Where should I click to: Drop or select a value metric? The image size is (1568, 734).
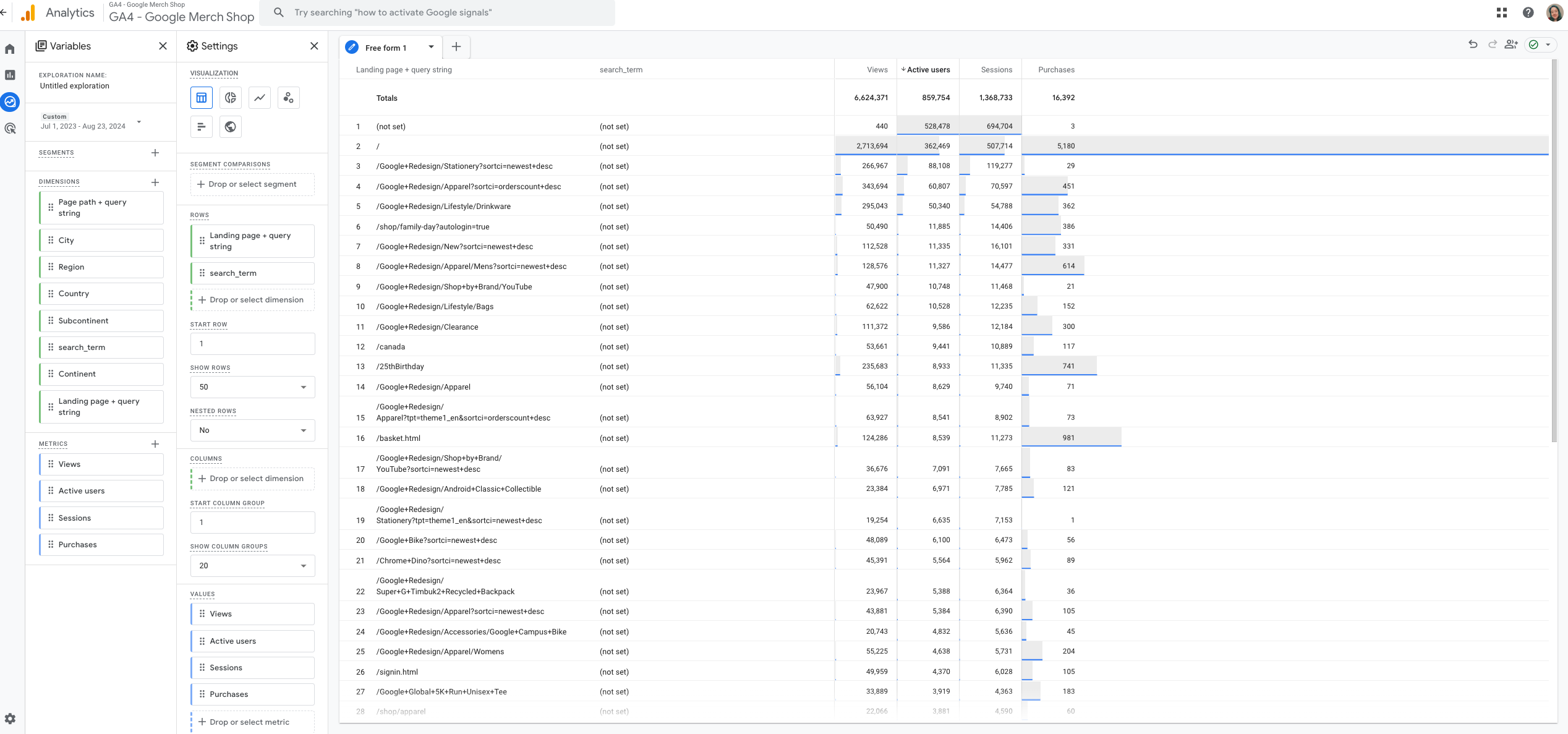tap(252, 722)
